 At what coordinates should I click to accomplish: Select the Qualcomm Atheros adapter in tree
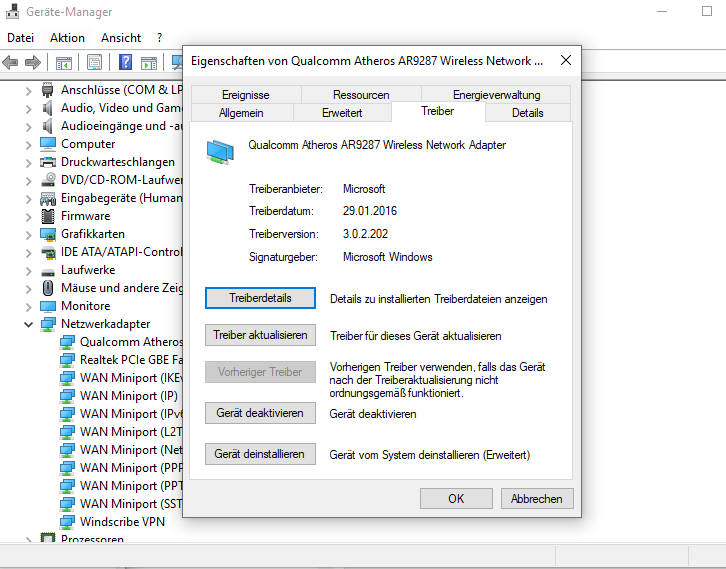coord(131,342)
